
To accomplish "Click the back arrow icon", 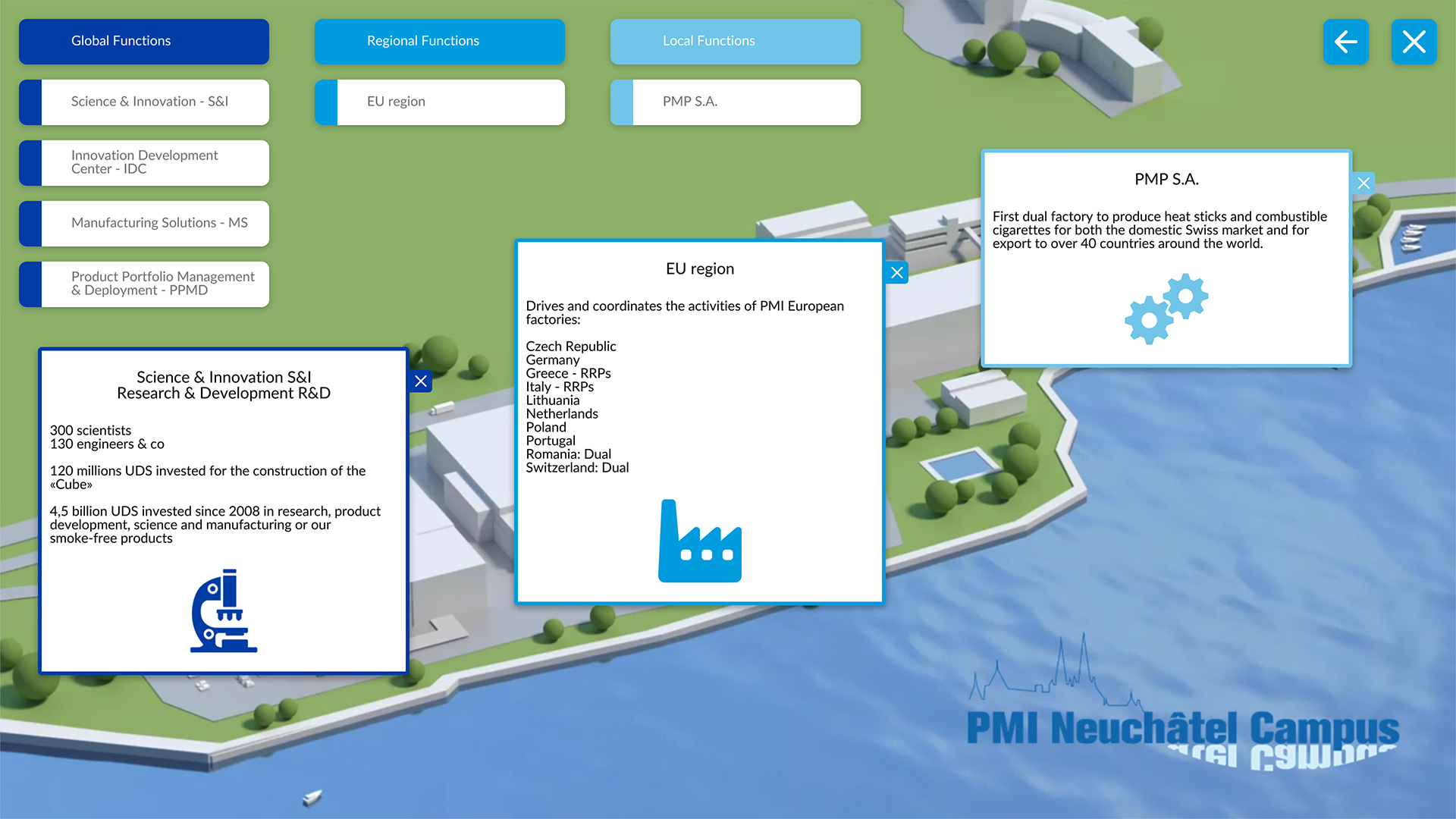I will [x=1345, y=42].
